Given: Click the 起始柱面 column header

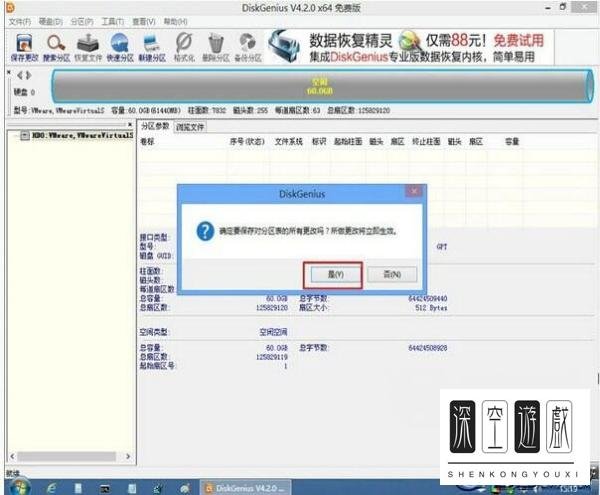Looking at the screenshot, I should 348,142.
